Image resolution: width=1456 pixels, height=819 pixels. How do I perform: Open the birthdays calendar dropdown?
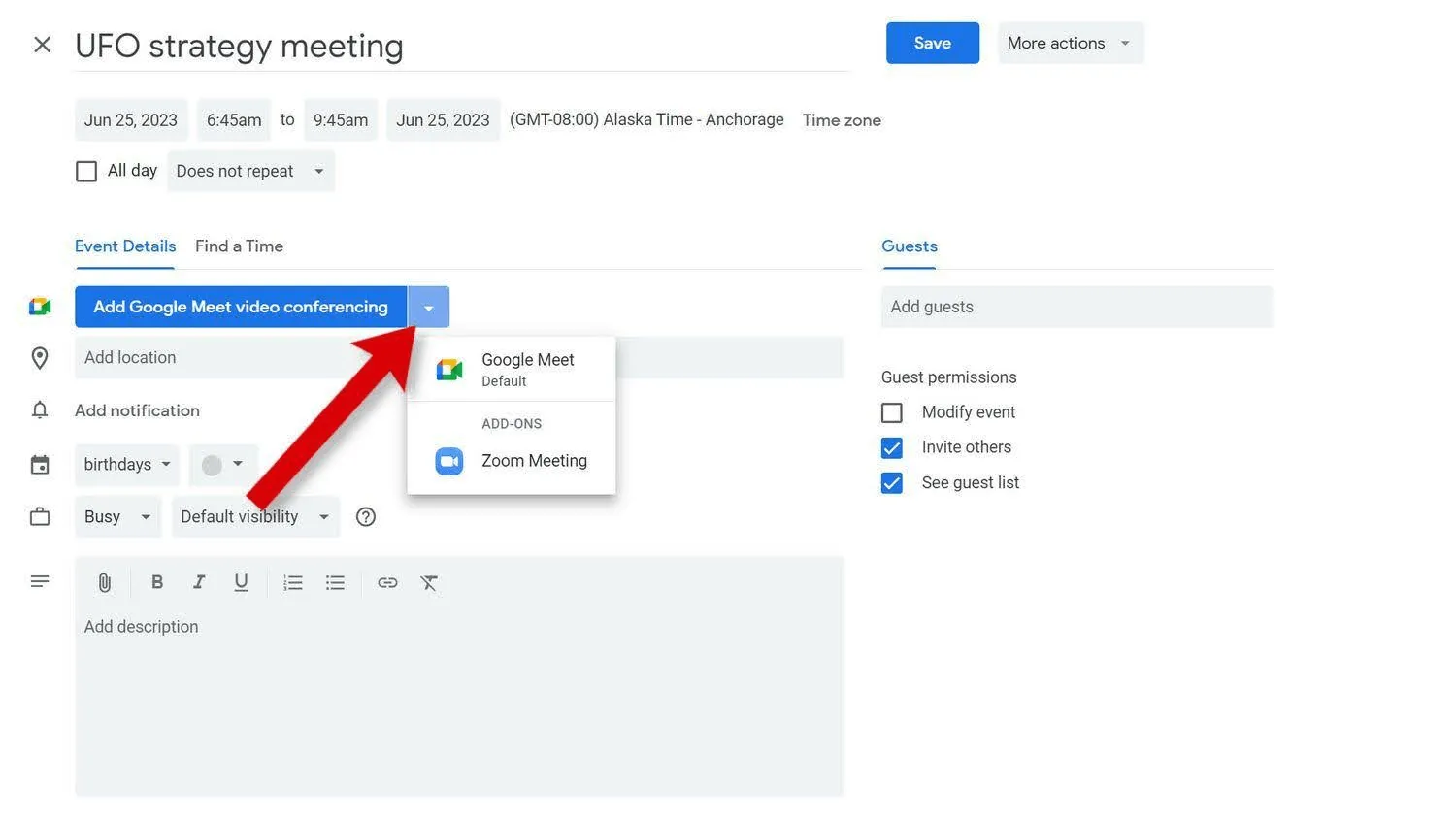tap(128, 465)
